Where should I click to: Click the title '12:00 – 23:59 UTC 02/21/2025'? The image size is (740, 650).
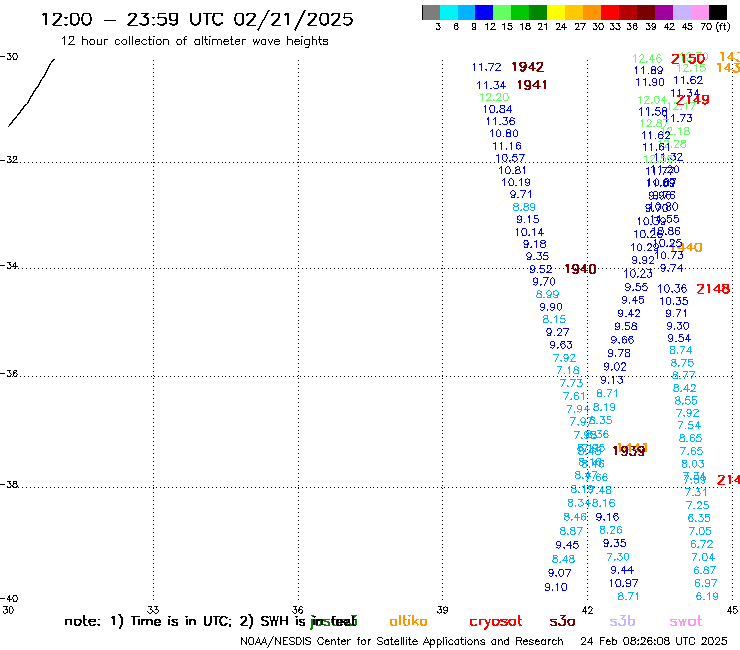[x=197, y=19]
